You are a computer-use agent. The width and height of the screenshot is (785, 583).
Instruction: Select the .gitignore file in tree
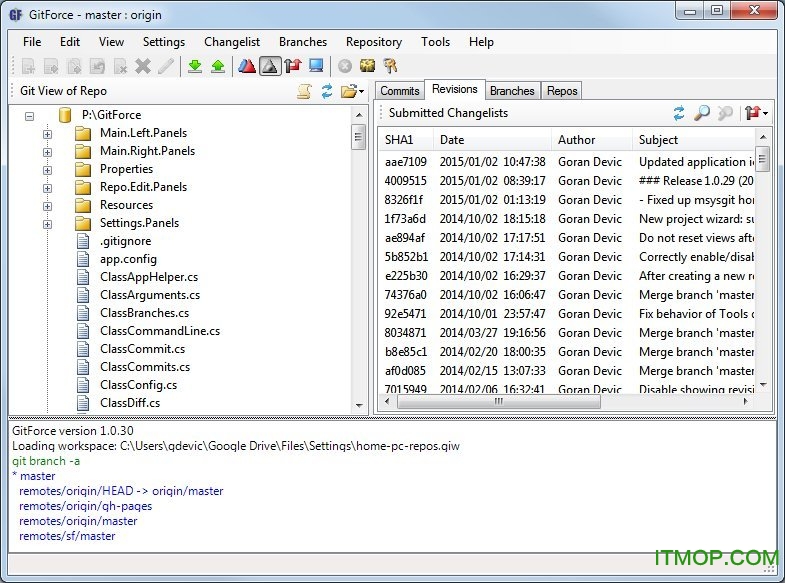coord(125,241)
